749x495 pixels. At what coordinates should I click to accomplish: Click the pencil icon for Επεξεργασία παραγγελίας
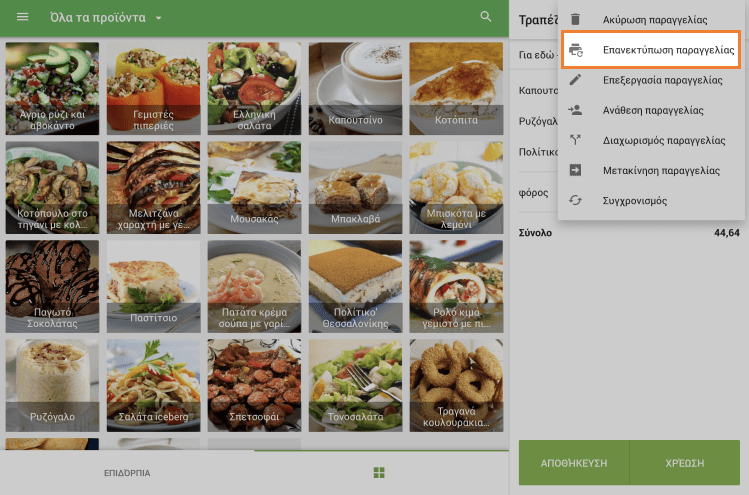(x=575, y=79)
